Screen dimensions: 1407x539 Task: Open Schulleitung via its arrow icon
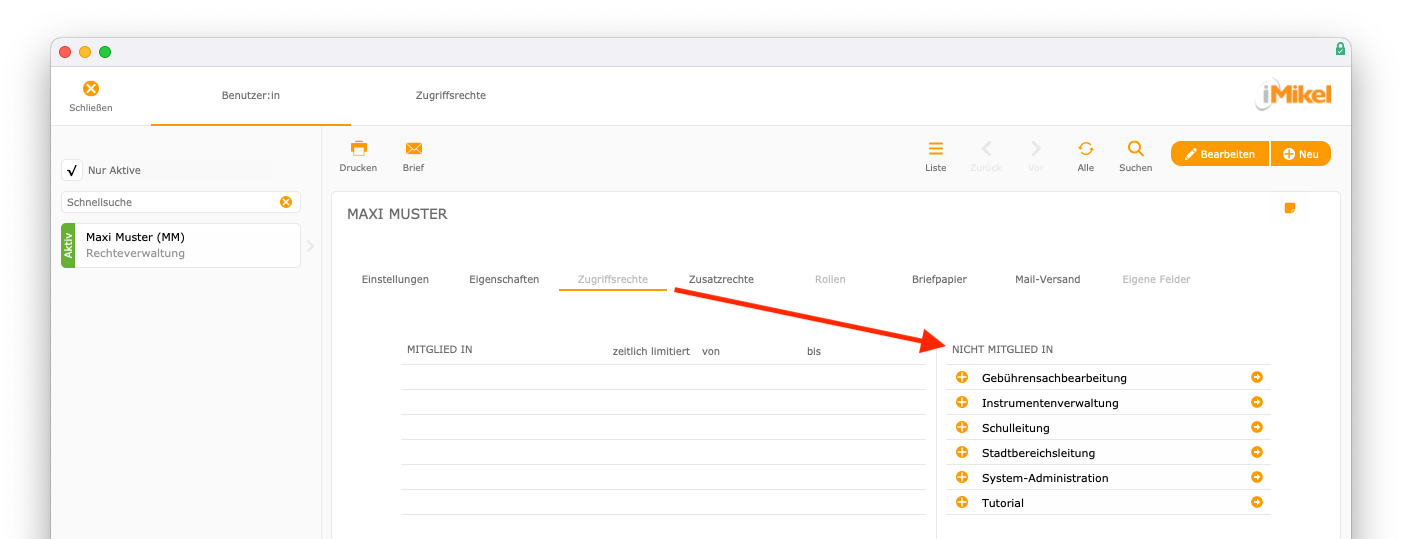pyautogui.click(x=1257, y=427)
